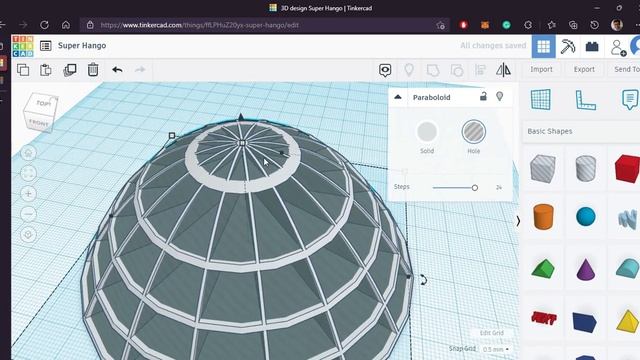Pick the green Roof shape
The width and height of the screenshot is (640, 360).
click(x=543, y=269)
